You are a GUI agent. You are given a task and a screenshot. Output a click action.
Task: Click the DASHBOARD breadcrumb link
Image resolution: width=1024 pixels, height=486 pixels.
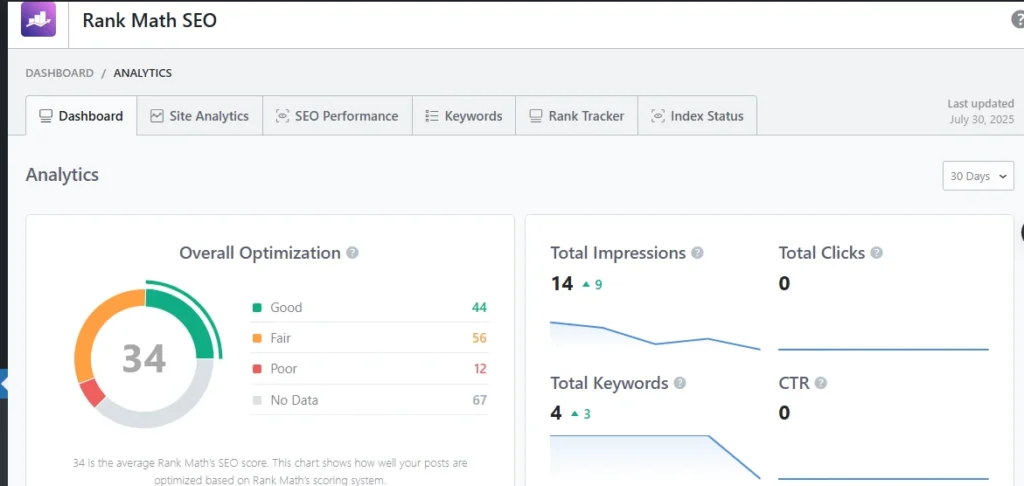pos(59,73)
